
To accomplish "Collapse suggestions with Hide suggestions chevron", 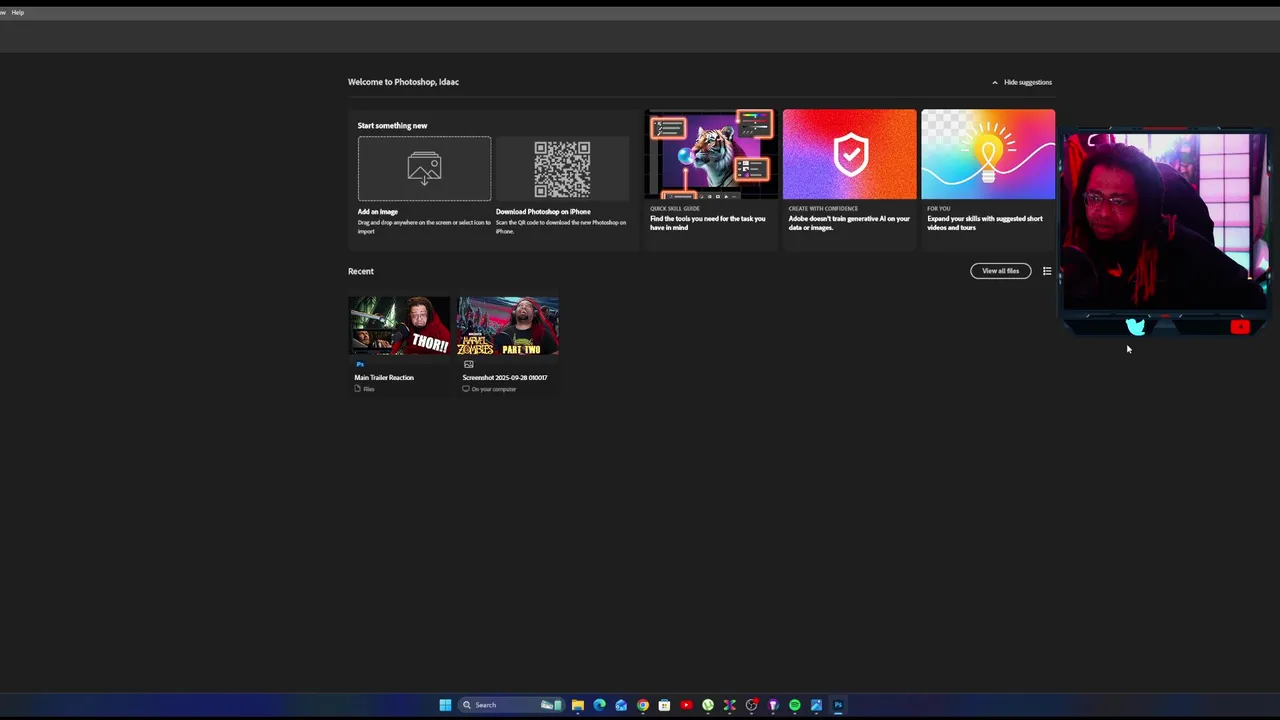I will click(x=995, y=82).
